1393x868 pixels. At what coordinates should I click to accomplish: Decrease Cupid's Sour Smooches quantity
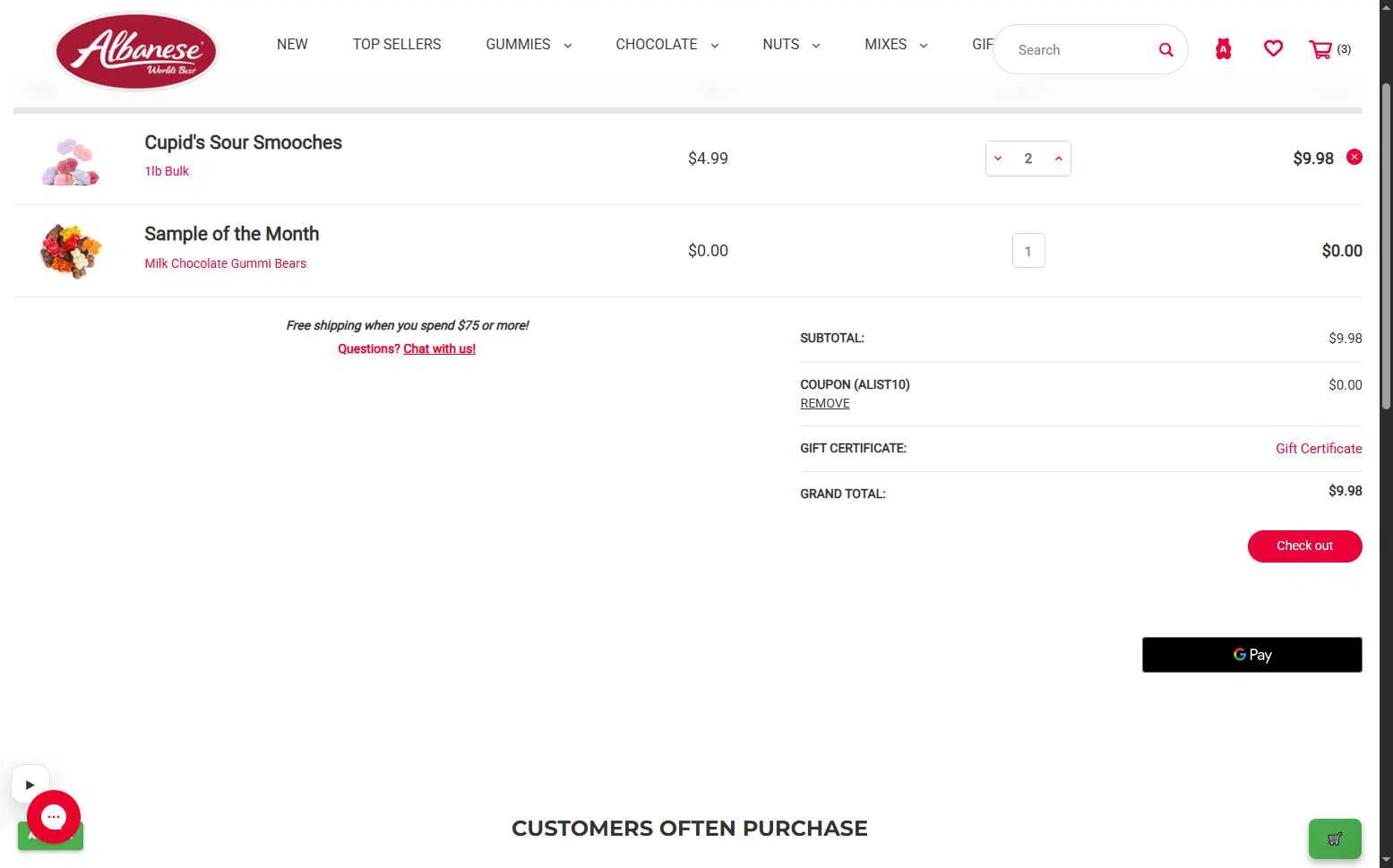pyautogui.click(x=998, y=159)
